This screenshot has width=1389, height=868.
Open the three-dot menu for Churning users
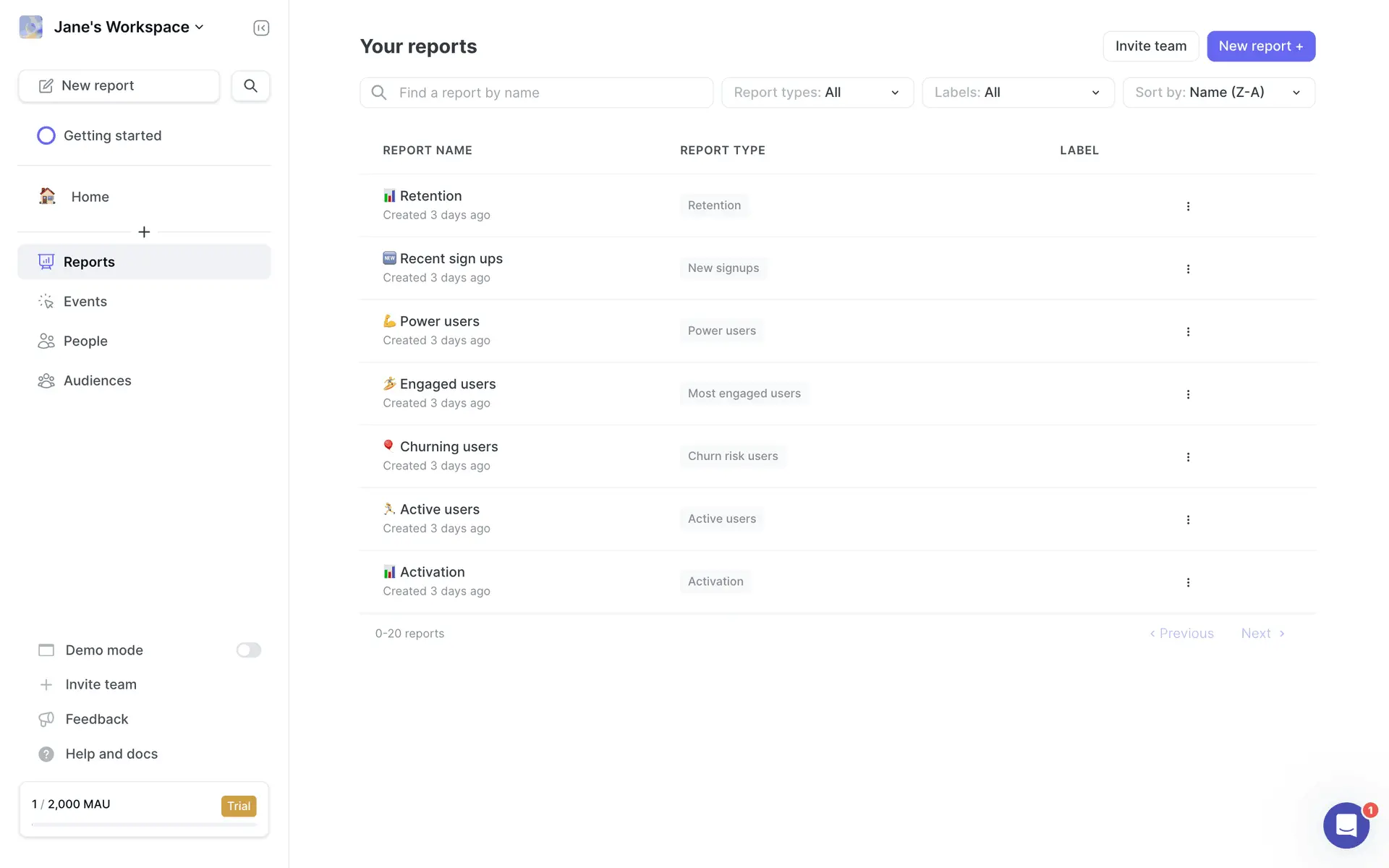[x=1188, y=457]
